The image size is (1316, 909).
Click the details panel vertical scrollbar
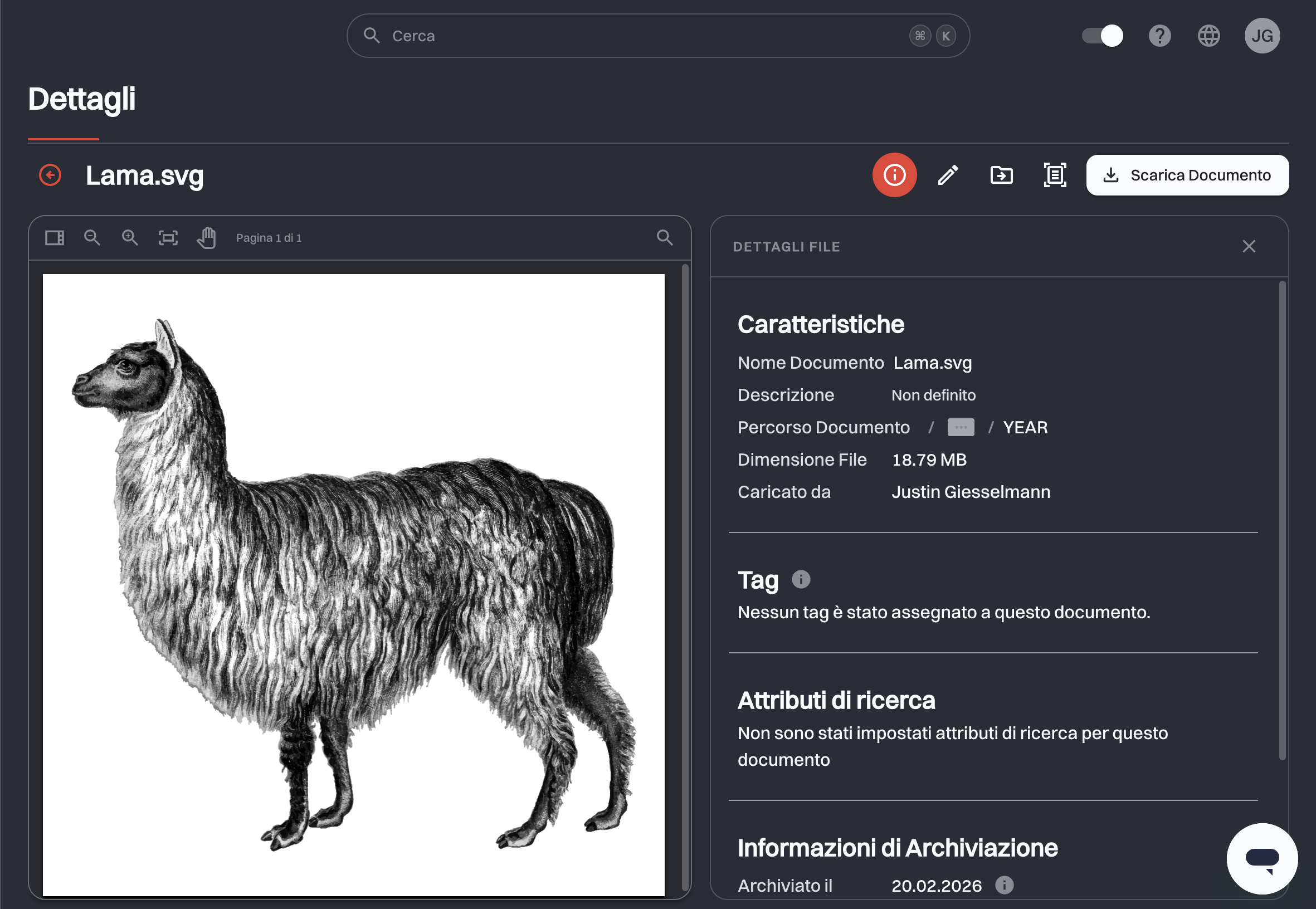click(x=1282, y=520)
